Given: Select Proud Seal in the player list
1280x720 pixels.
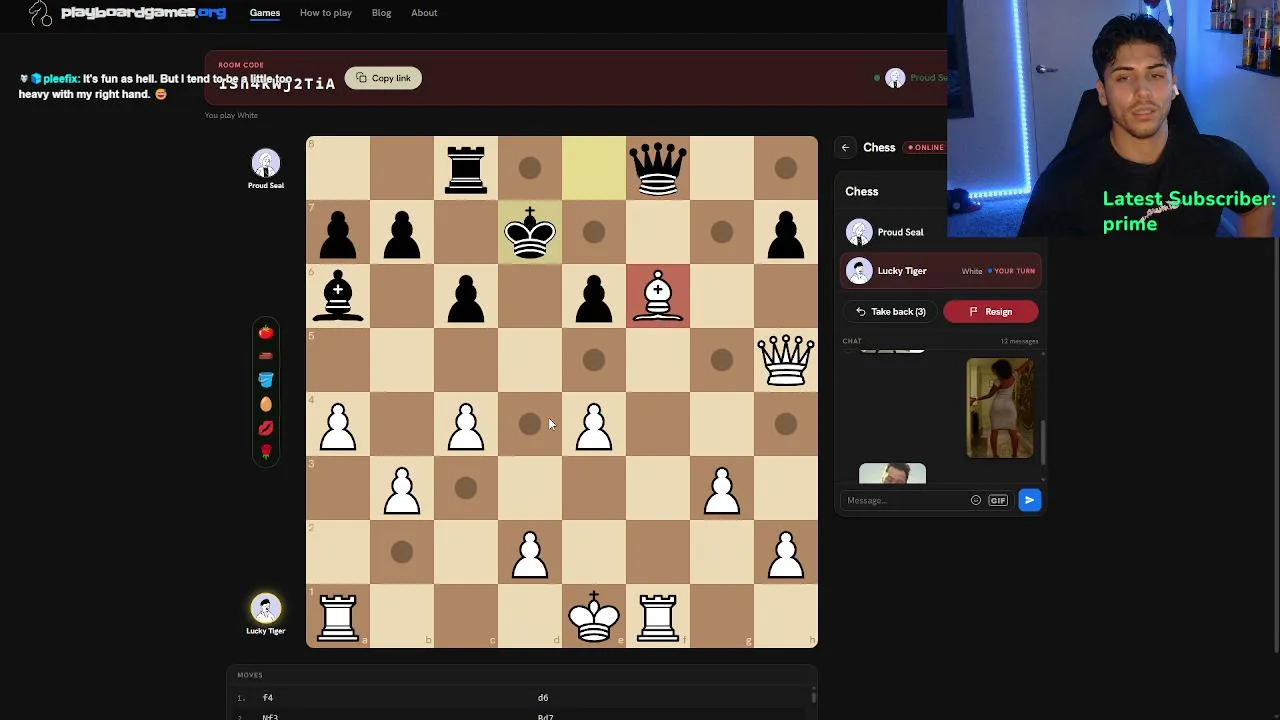Looking at the screenshot, I should (x=940, y=232).
